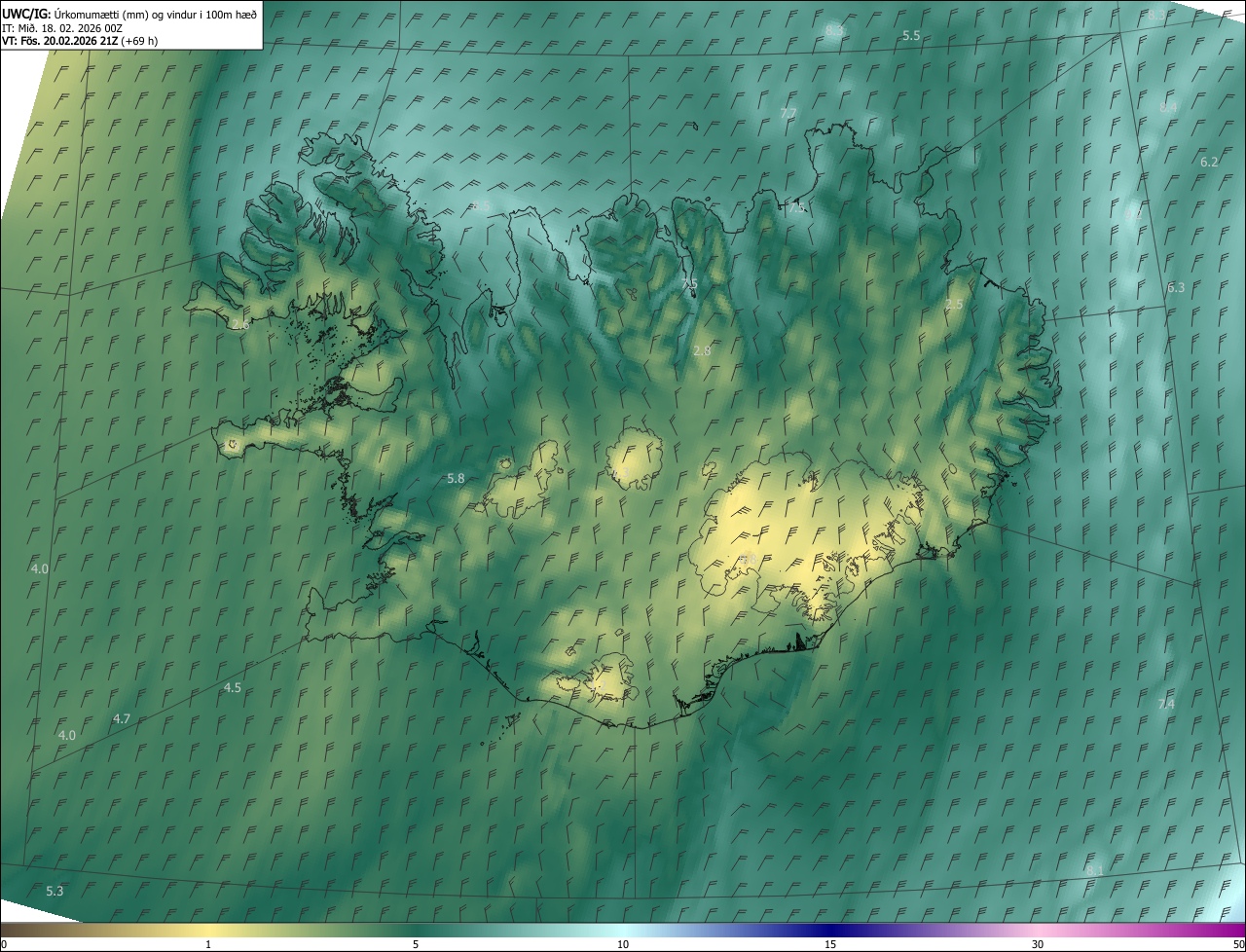Click the '5.5' value label on the map
Image resolution: width=1246 pixels, height=952 pixels.
coord(911,35)
